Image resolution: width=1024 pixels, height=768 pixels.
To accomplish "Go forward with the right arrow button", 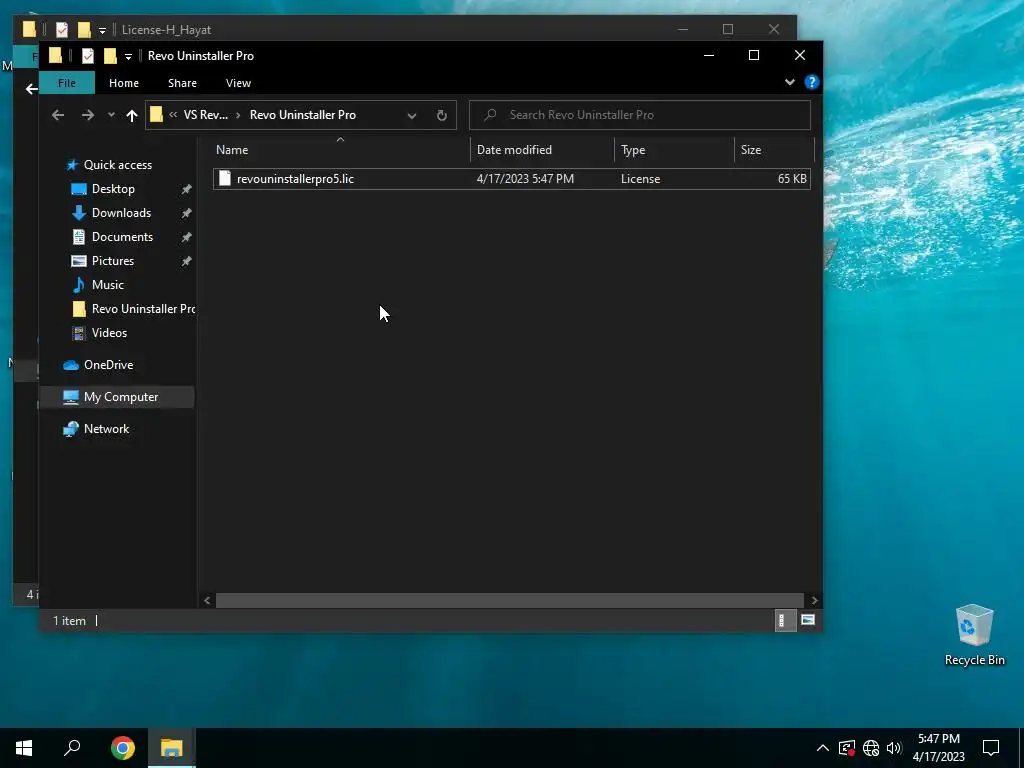I will [88, 115].
